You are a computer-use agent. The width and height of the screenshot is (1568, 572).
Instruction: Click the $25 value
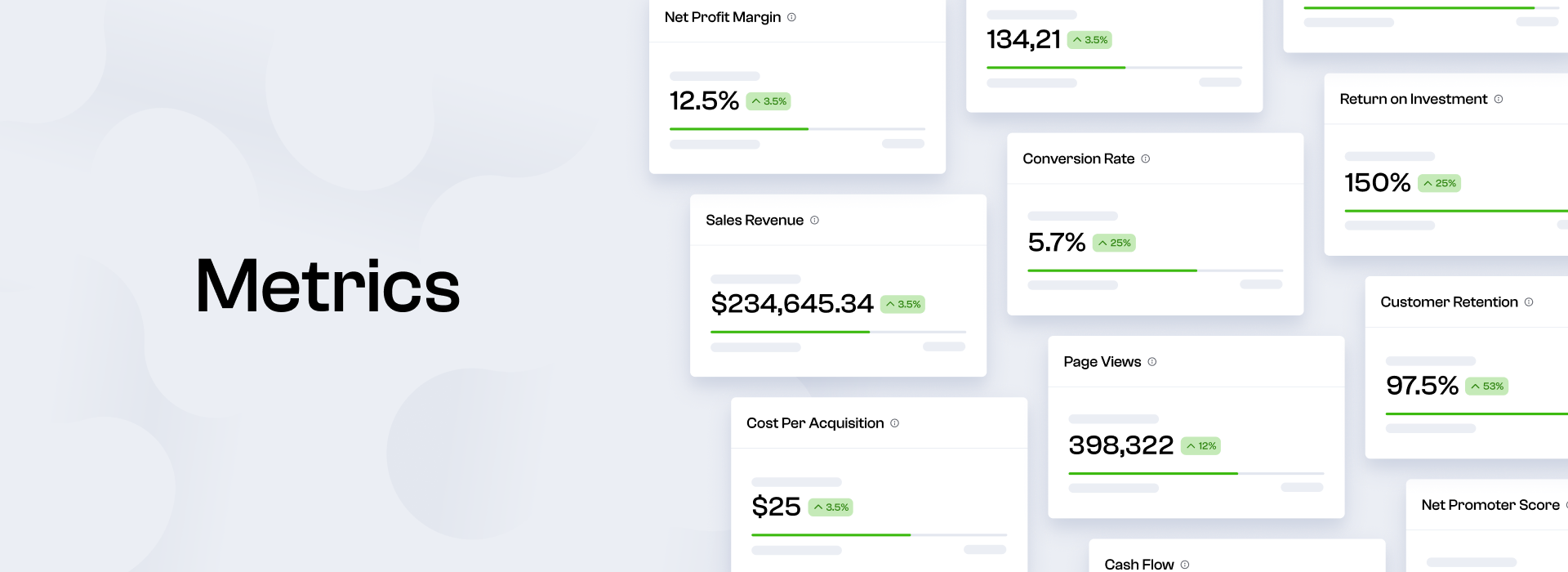[776, 507]
